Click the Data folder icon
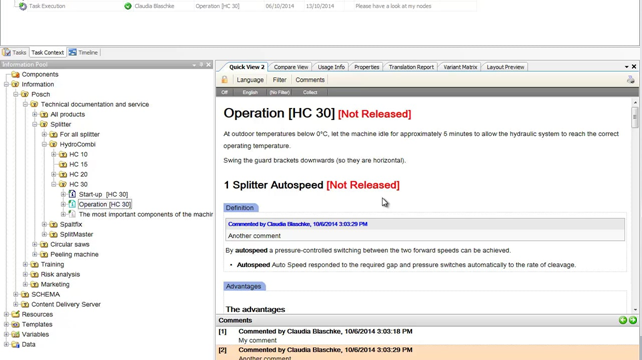Viewport: 642px width, 360px height. [x=16, y=344]
